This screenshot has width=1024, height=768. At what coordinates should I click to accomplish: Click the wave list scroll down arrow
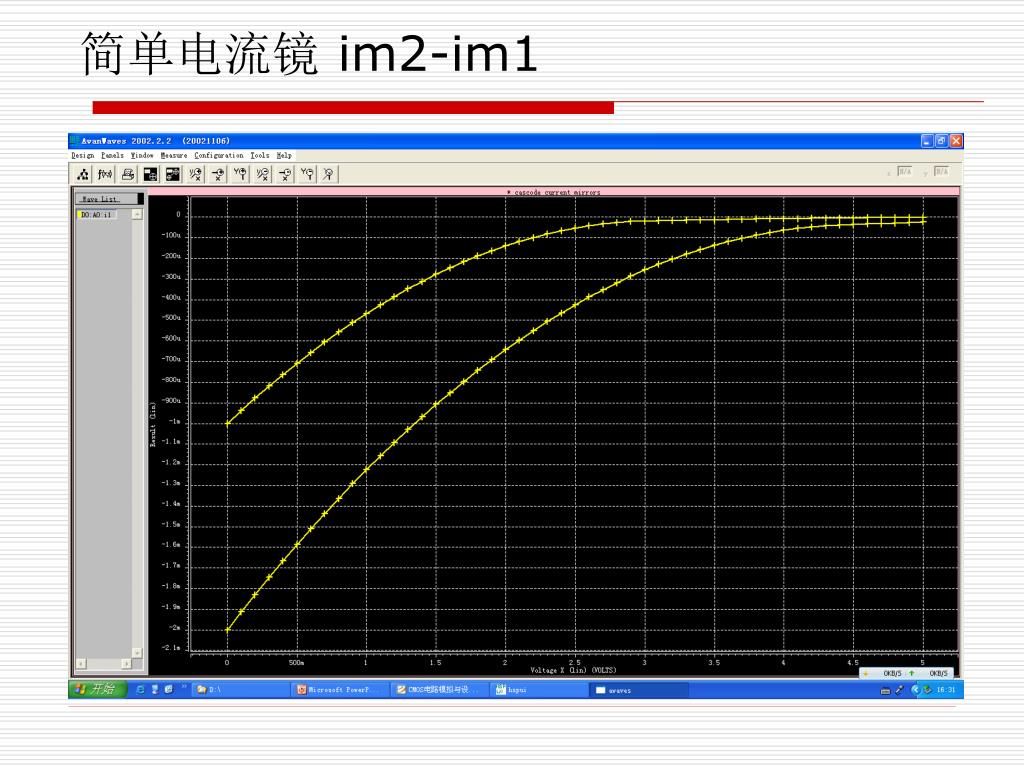point(137,652)
